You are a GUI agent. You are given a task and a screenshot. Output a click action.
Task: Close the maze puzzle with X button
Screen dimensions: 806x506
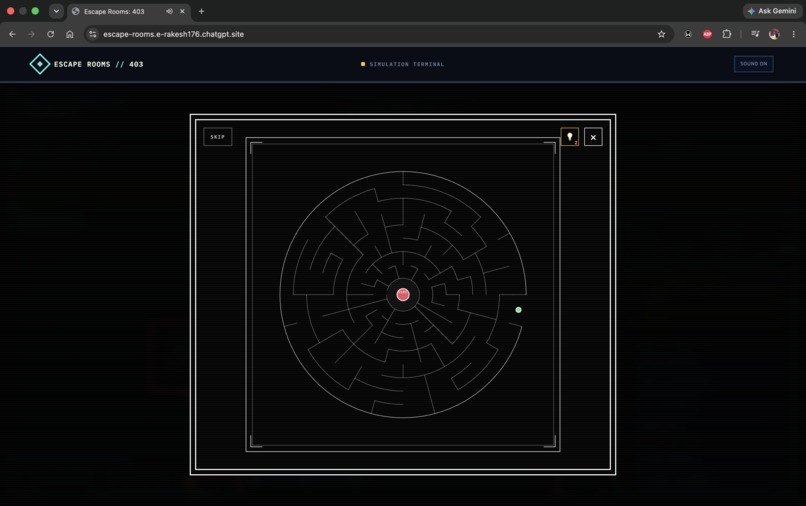click(593, 137)
